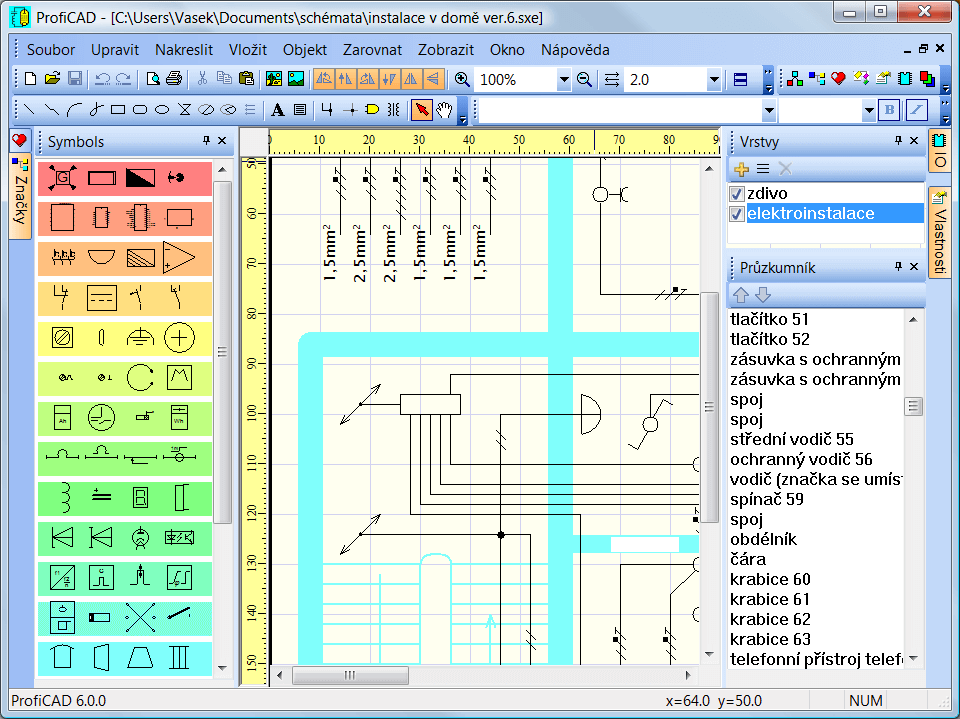Viewport: 960px width, 719px height.
Task: Open the Zarovnat menu
Action: [x=372, y=50]
